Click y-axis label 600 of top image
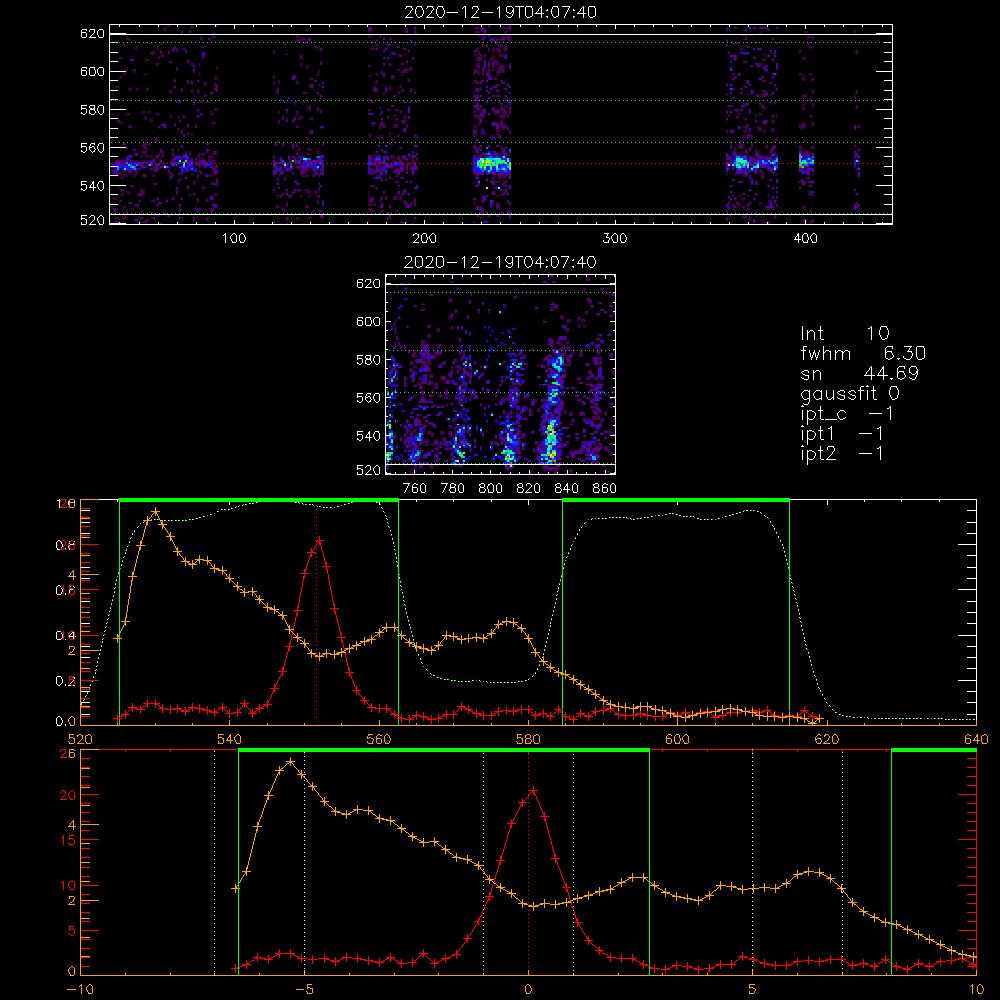The width and height of the screenshot is (1000, 1000). click(92, 71)
